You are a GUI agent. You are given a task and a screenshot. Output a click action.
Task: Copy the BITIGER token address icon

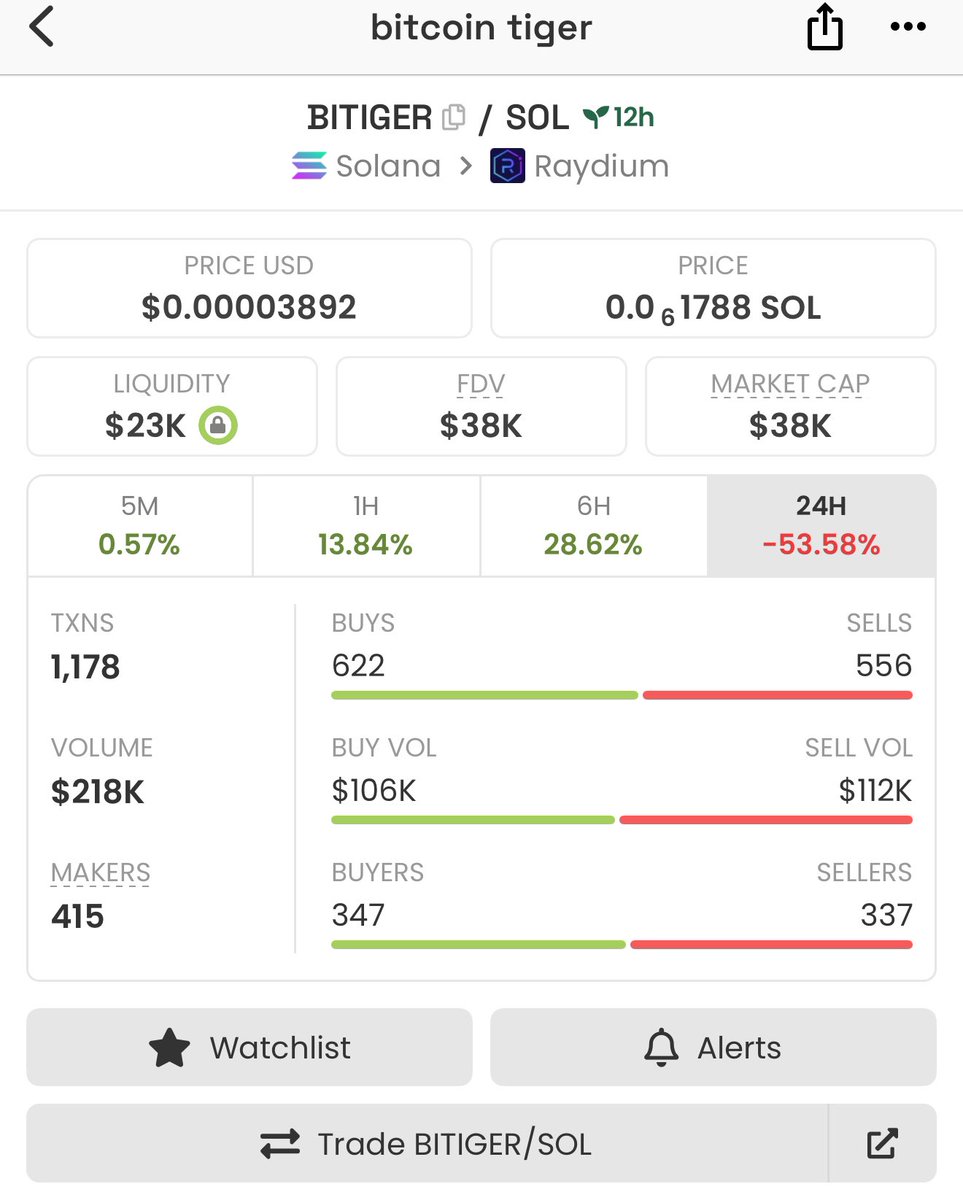(x=454, y=118)
